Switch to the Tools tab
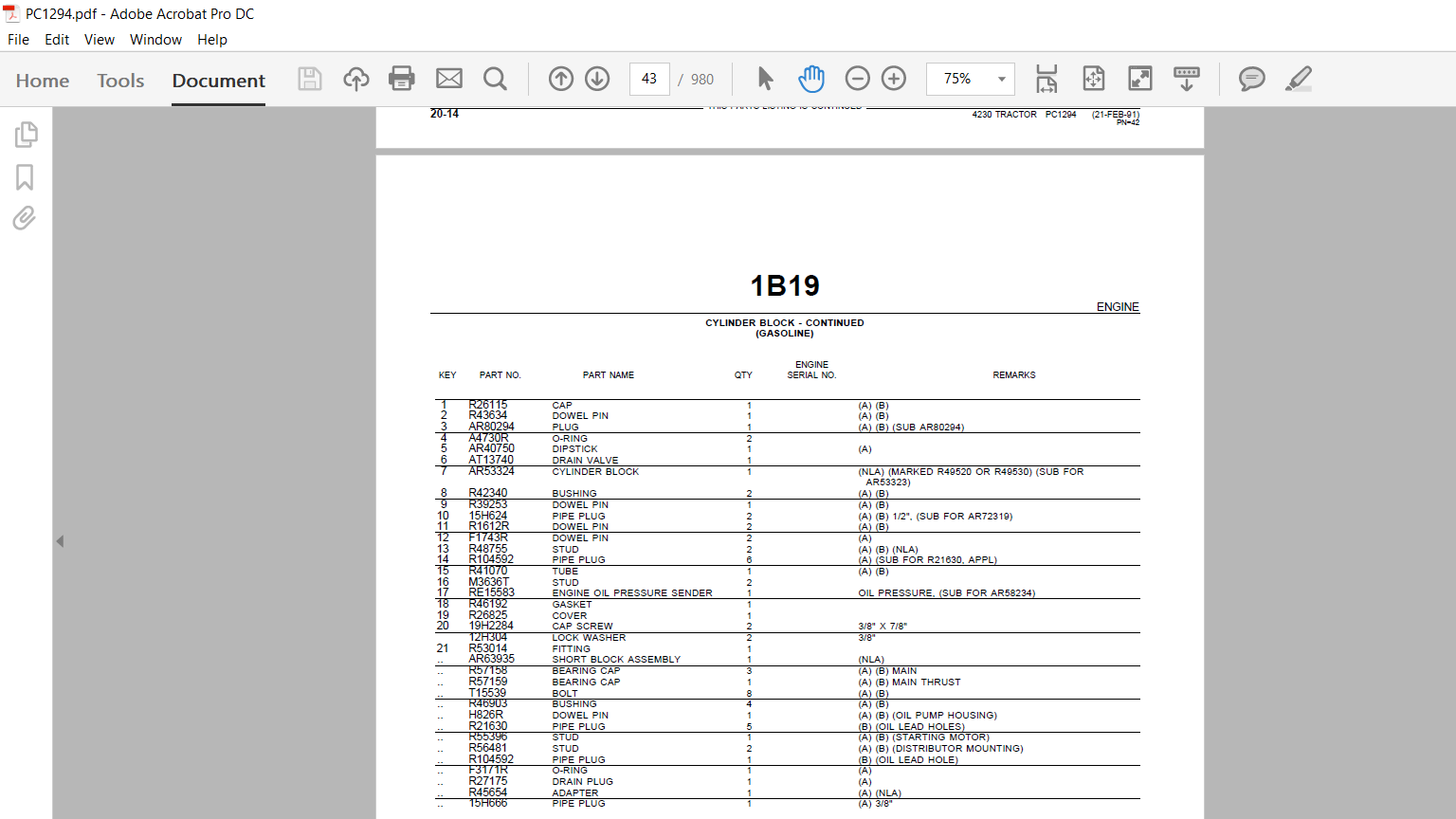Viewport: 1456px width, 819px height. (120, 81)
